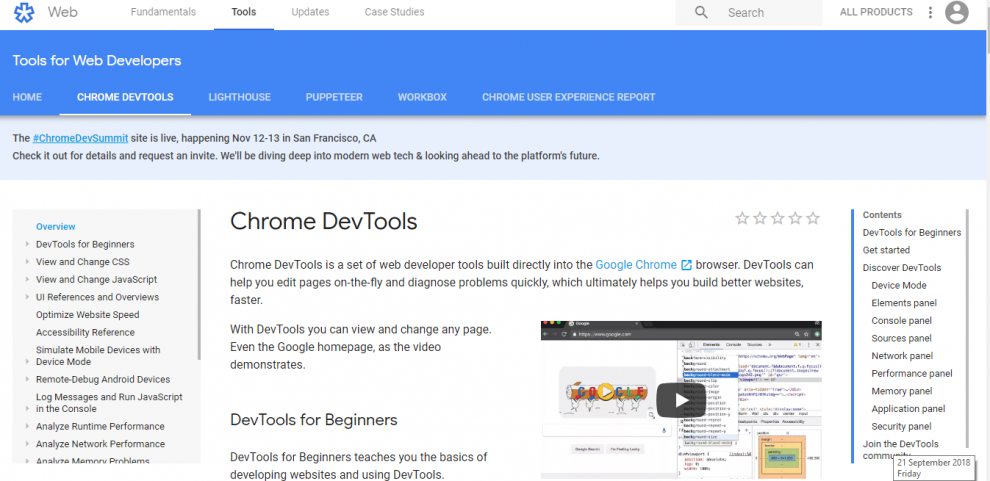Rate the page three stars
Image resolution: width=990 pixels, height=481 pixels.
777,218
